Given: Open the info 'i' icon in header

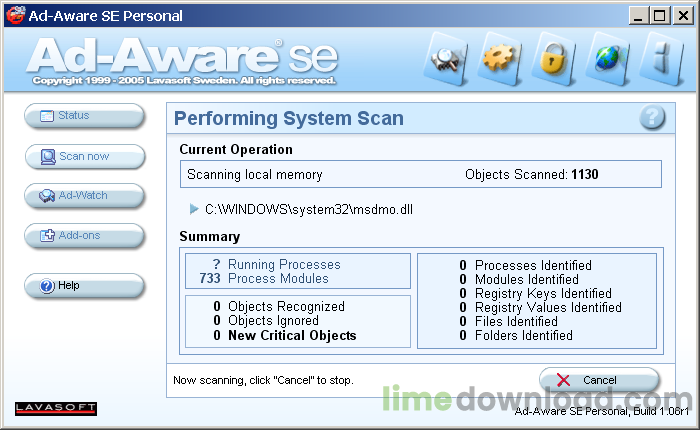Looking at the screenshot, I should (662, 59).
